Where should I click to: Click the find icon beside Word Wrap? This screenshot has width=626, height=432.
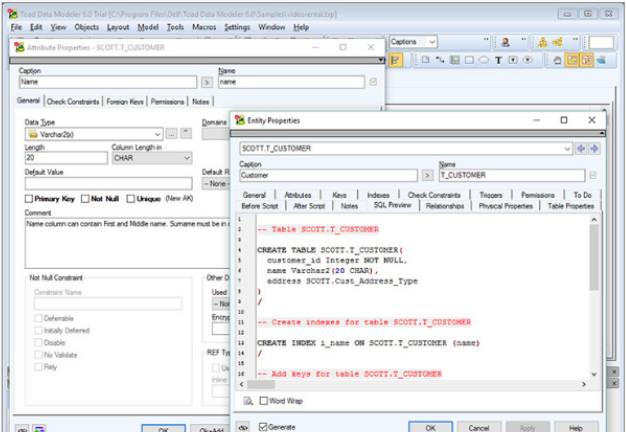tap(248, 401)
